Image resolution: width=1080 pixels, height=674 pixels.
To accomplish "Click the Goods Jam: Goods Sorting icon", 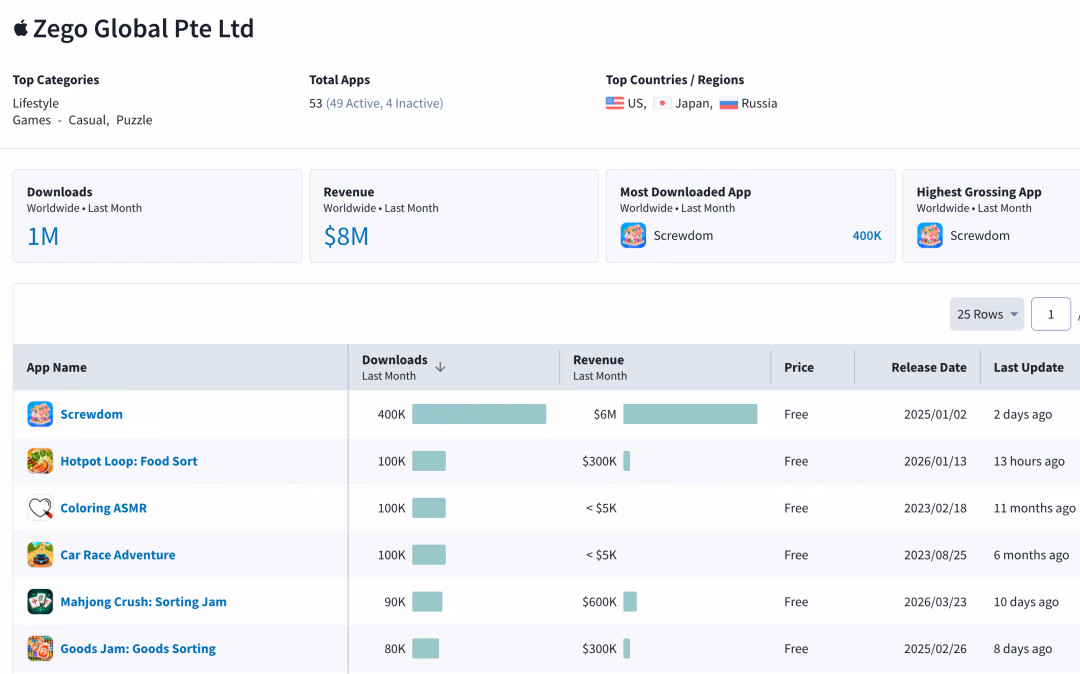I will click(40, 649).
